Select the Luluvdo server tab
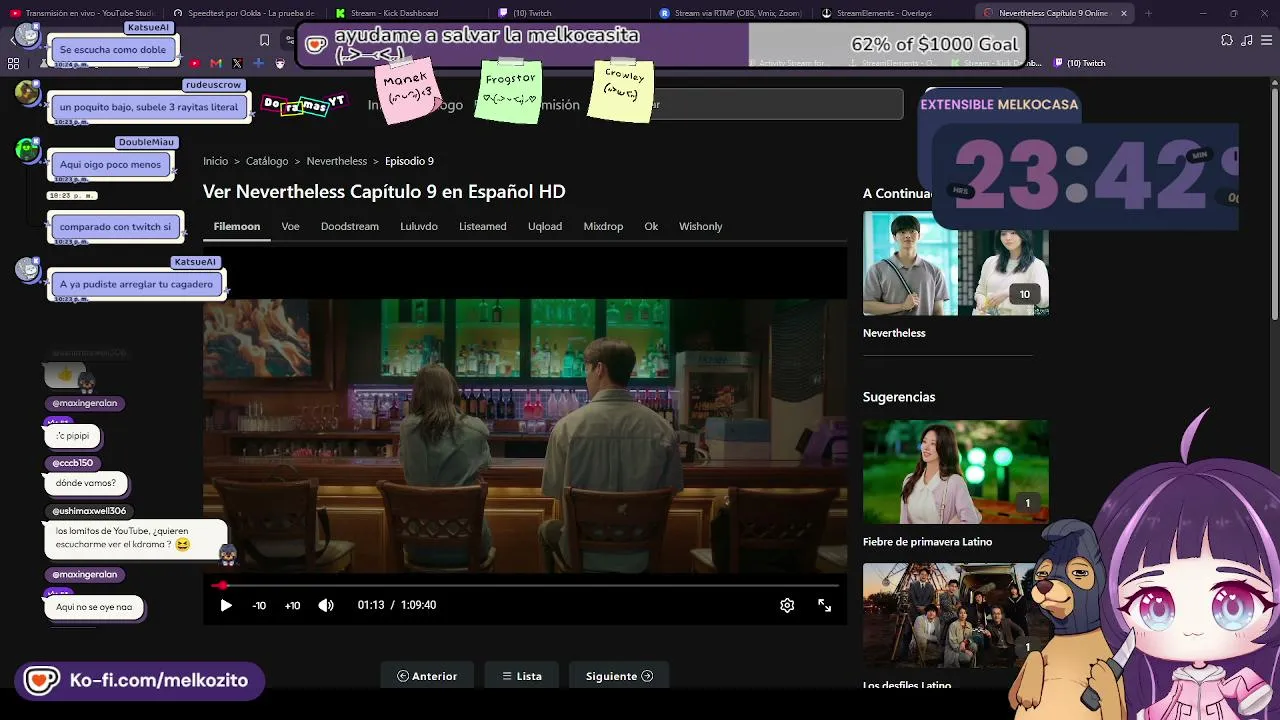The image size is (1280, 720). pos(419,226)
